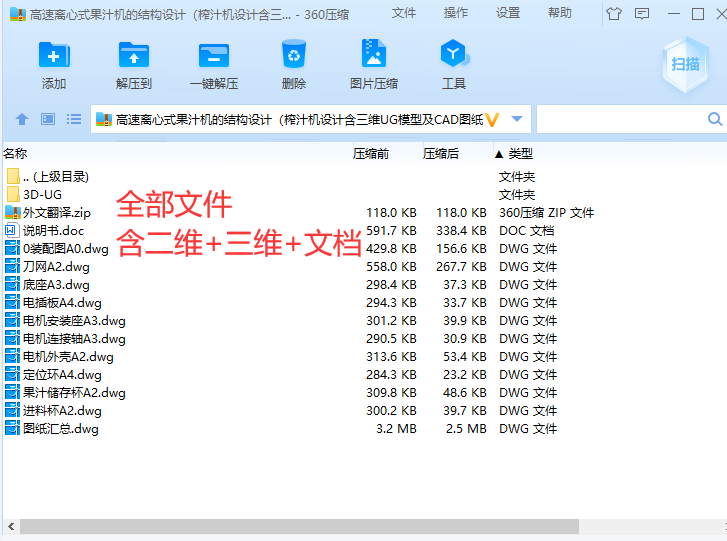This screenshot has width=727, height=541.
Task: Open the 文件 menu
Action: point(403,13)
